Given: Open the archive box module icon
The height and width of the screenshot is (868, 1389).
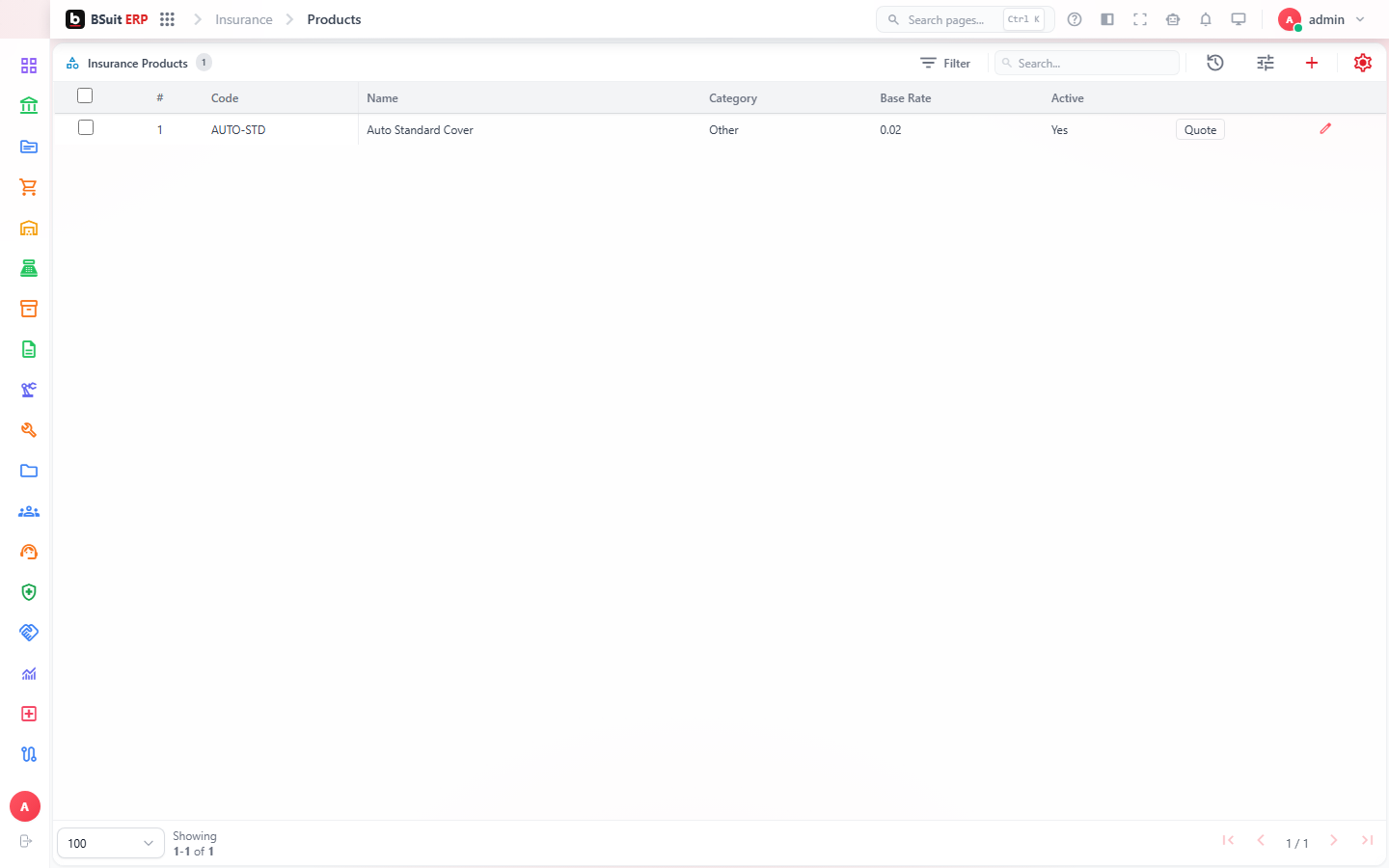Looking at the screenshot, I should point(29,309).
